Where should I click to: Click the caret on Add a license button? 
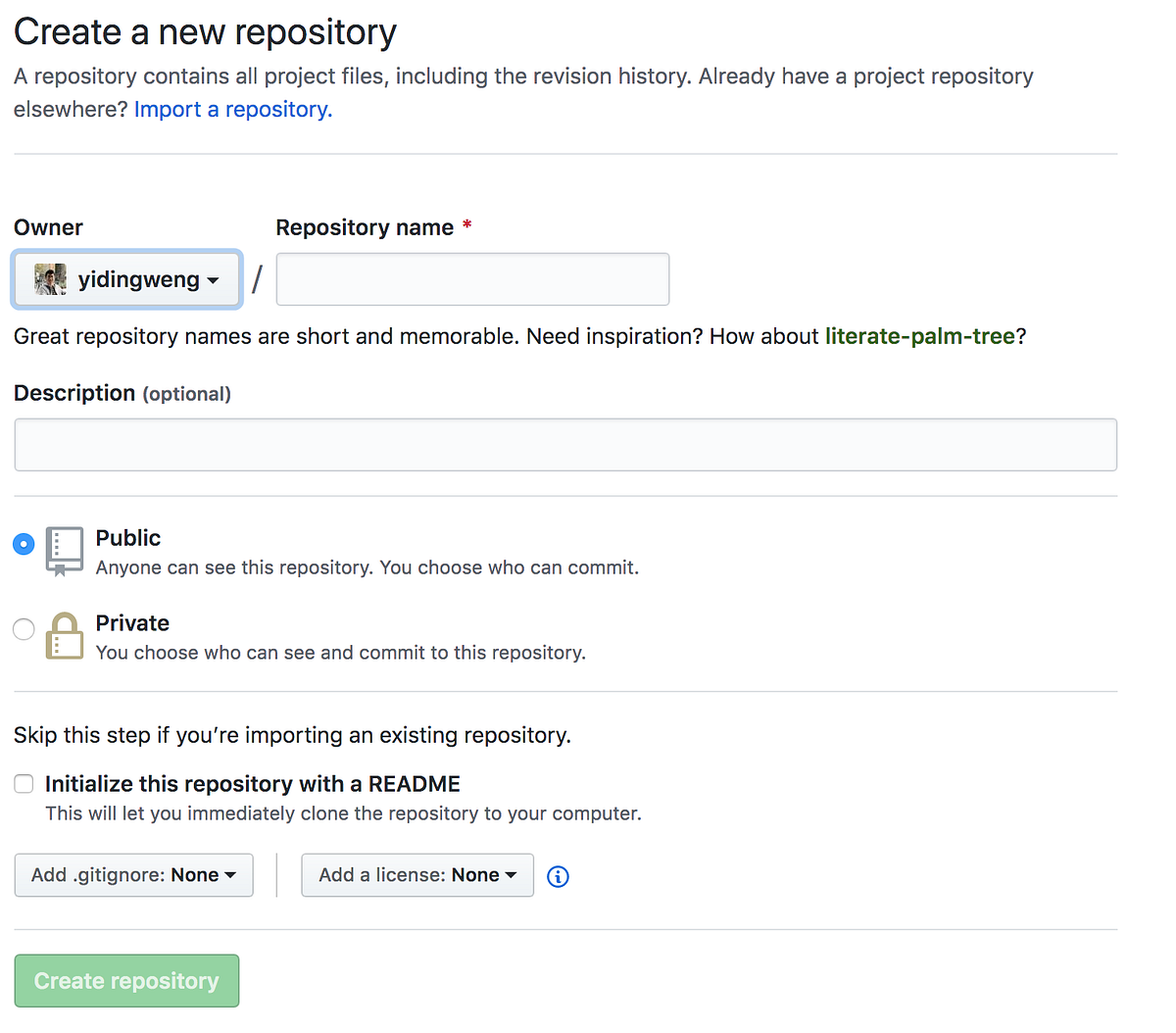(512, 875)
